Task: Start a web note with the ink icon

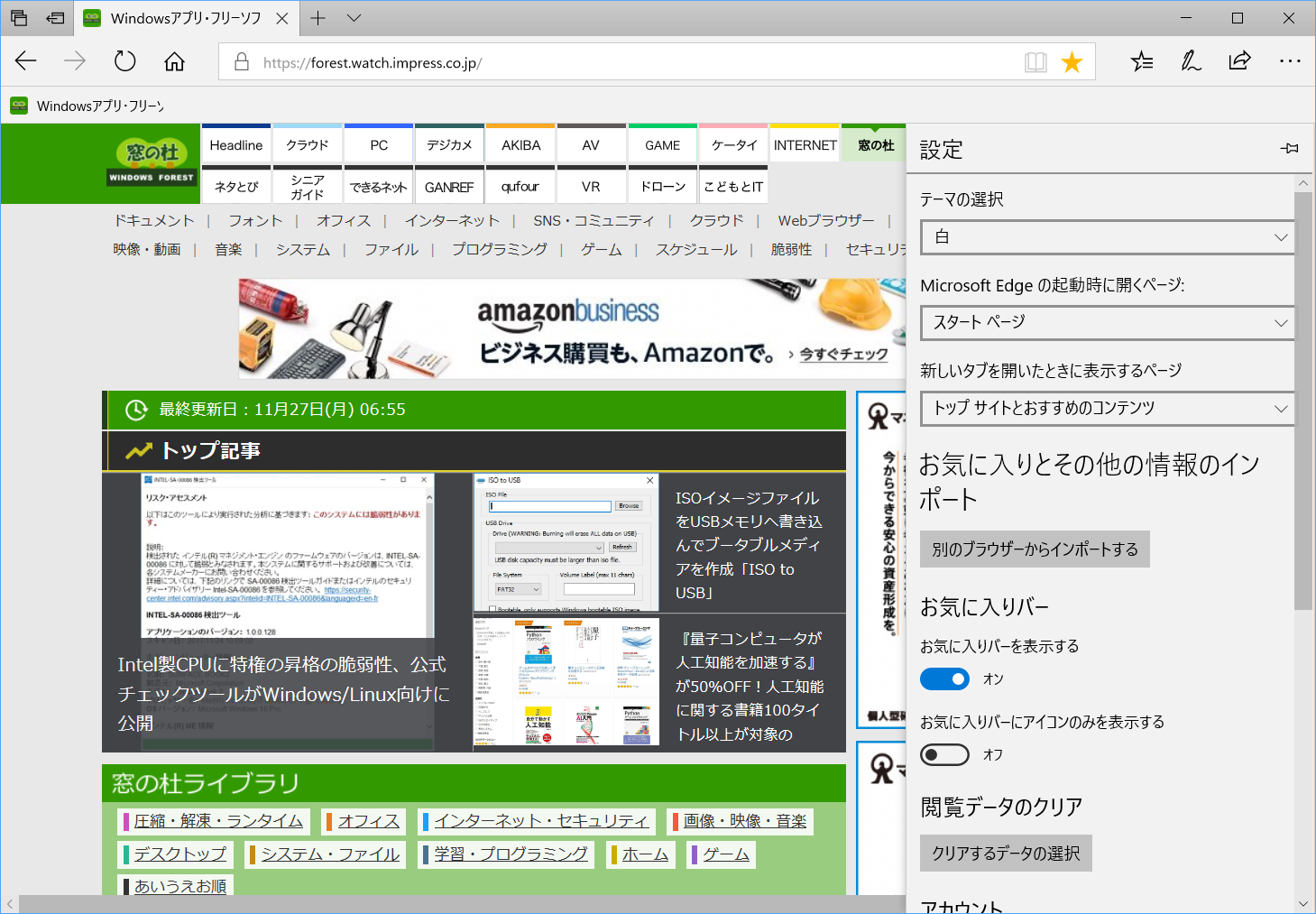Action: click(1191, 61)
